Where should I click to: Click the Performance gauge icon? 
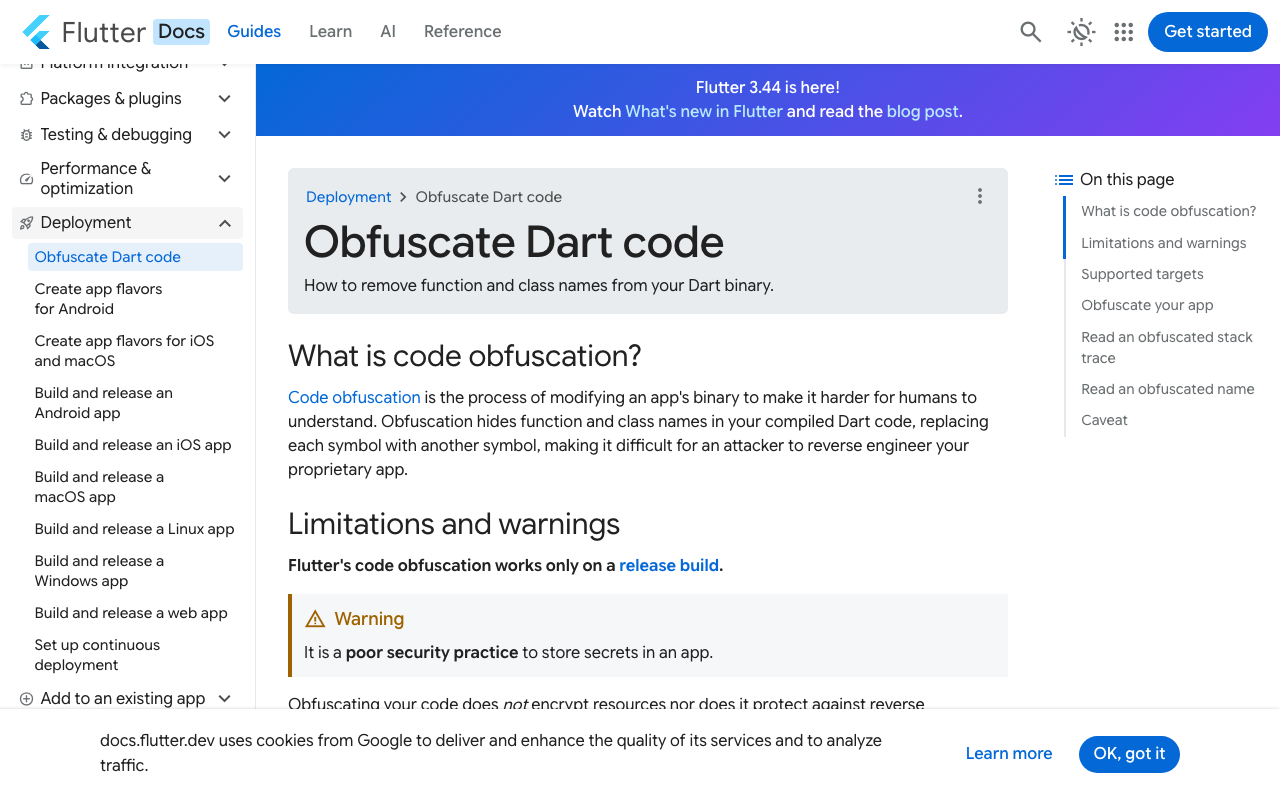coord(27,178)
